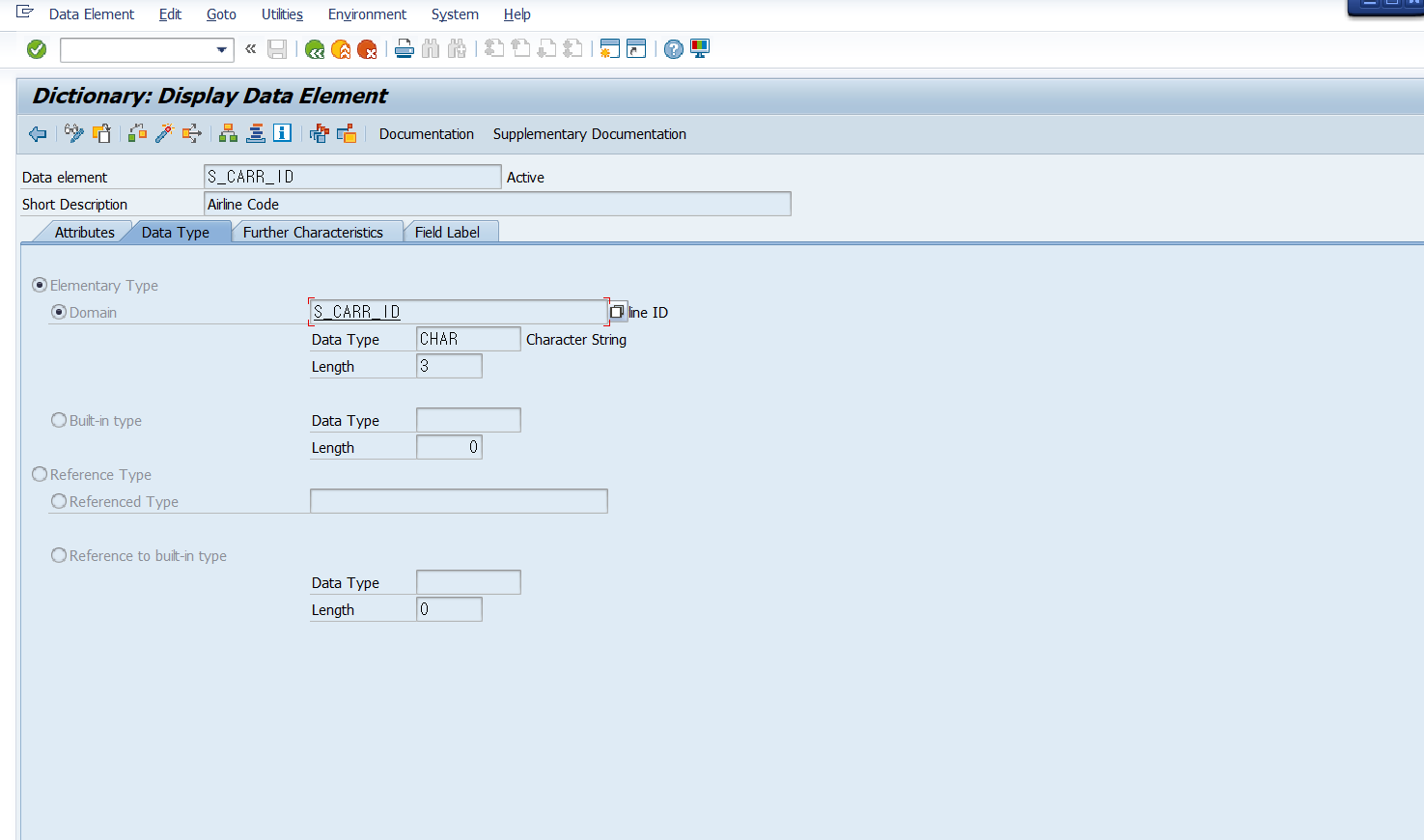Click the Display Navigation Window icon
Viewport: 1424px width, 840px height.
[256, 133]
